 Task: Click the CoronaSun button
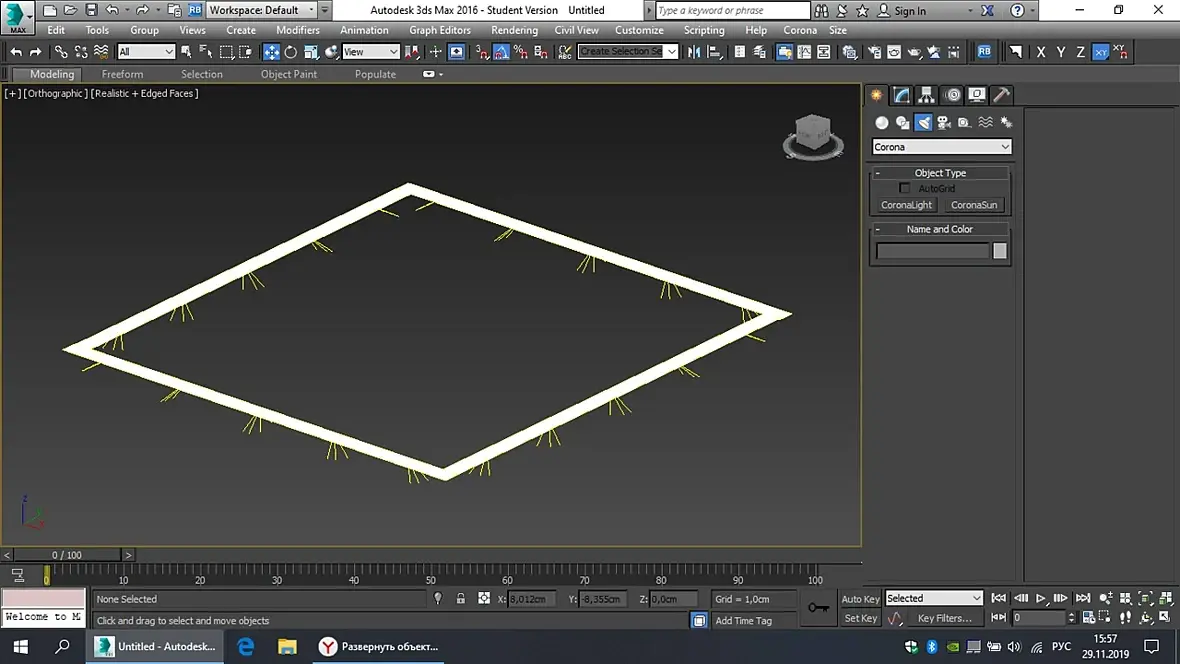point(973,205)
